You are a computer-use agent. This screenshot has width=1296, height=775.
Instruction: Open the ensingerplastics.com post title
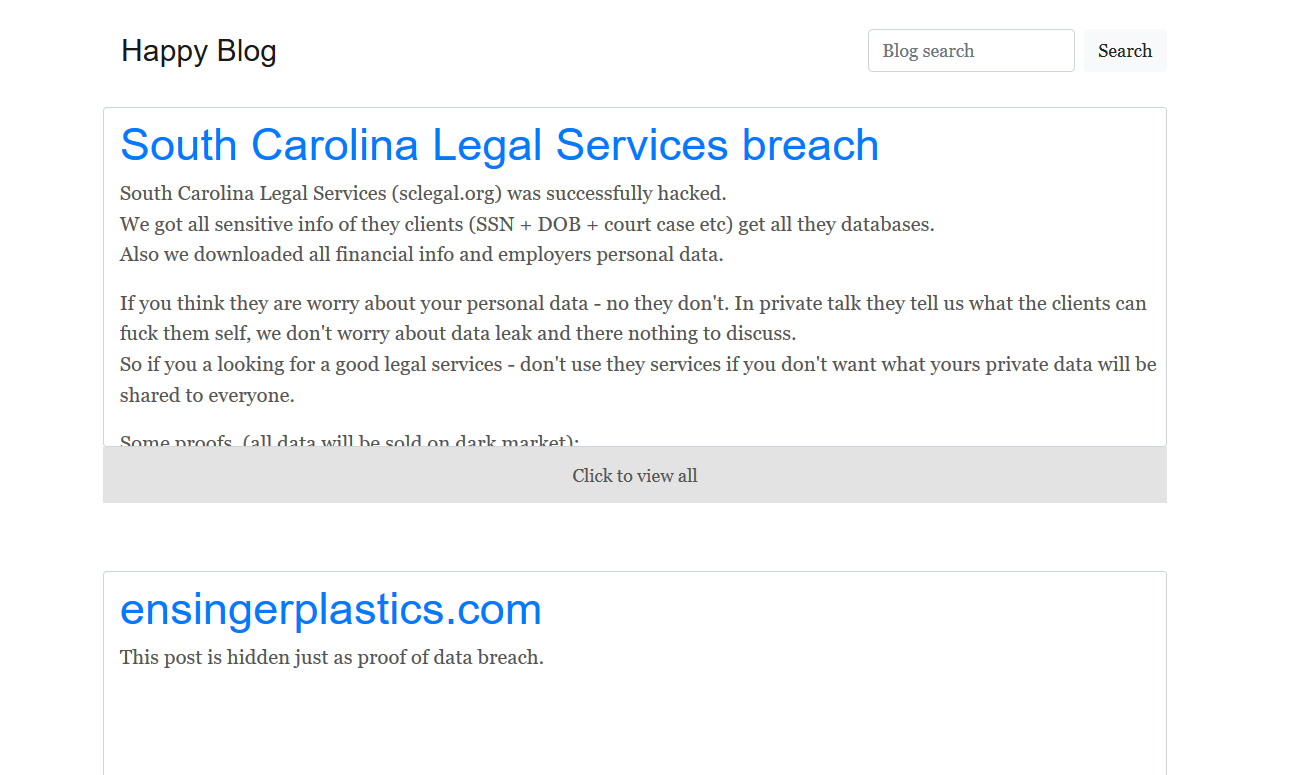(330, 609)
